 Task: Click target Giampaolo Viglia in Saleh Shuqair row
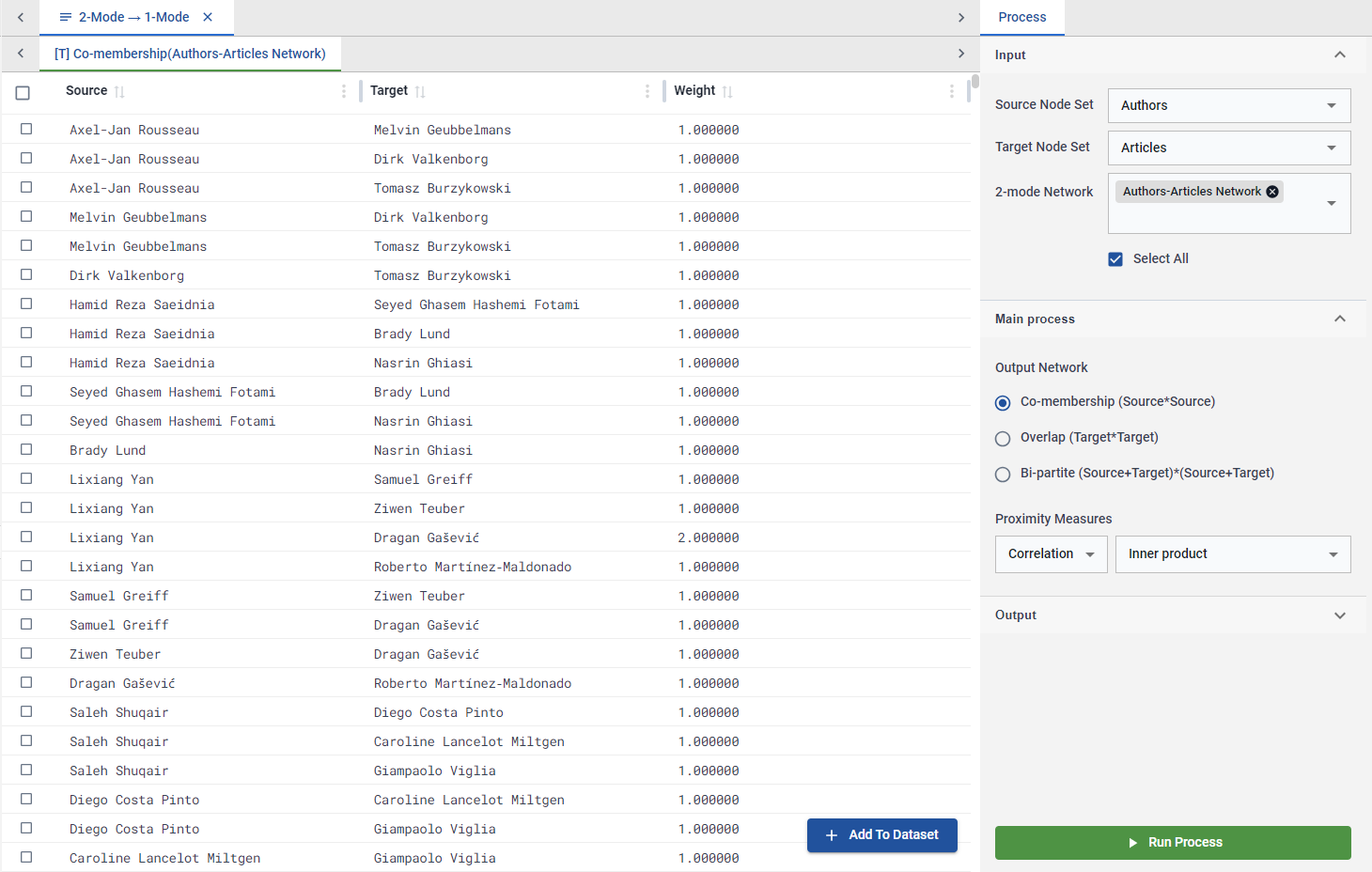435,771
